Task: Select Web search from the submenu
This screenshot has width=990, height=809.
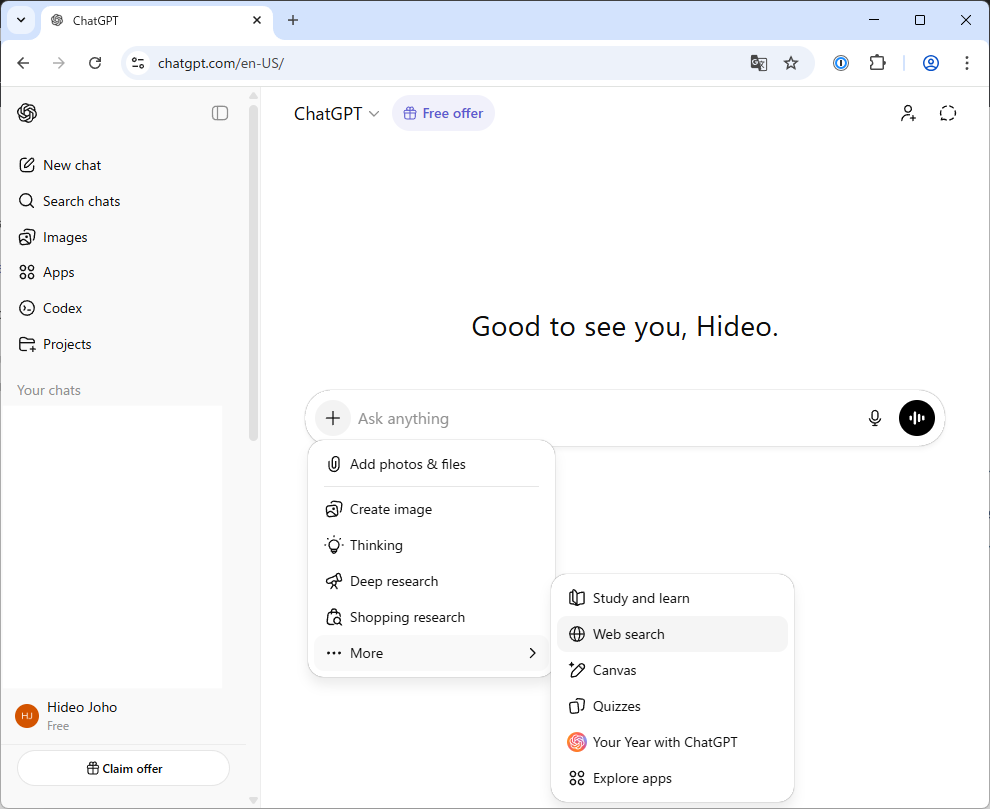Action: click(672, 634)
